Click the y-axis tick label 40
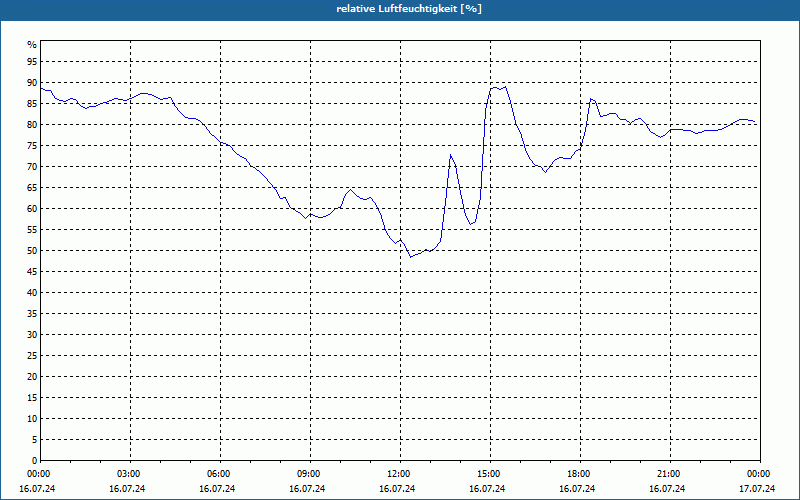The width and height of the screenshot is (800, 500). tap(32, 292)
